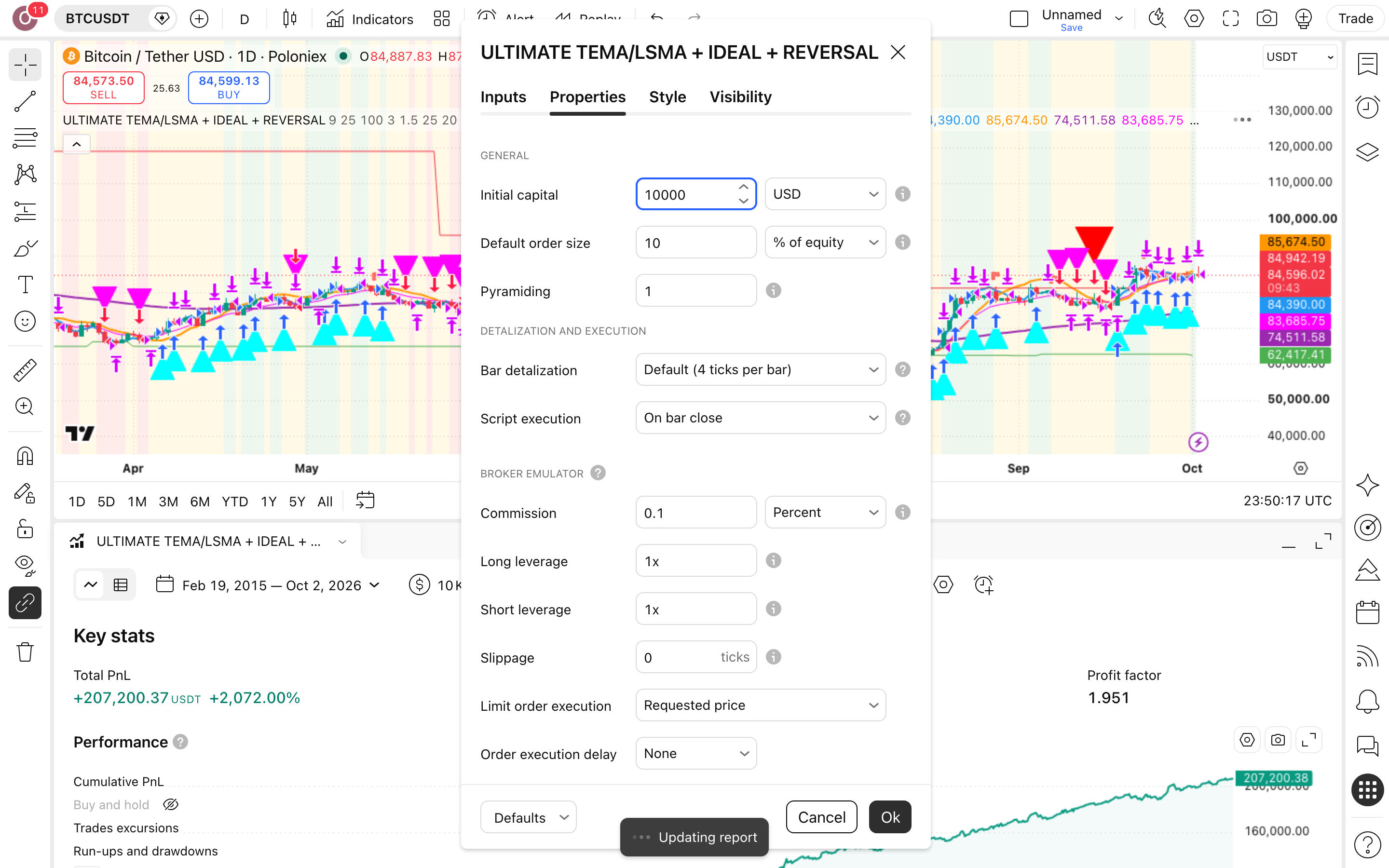Select the ruler measure tool
This screenshot has height=868, width=1389.
25,370
